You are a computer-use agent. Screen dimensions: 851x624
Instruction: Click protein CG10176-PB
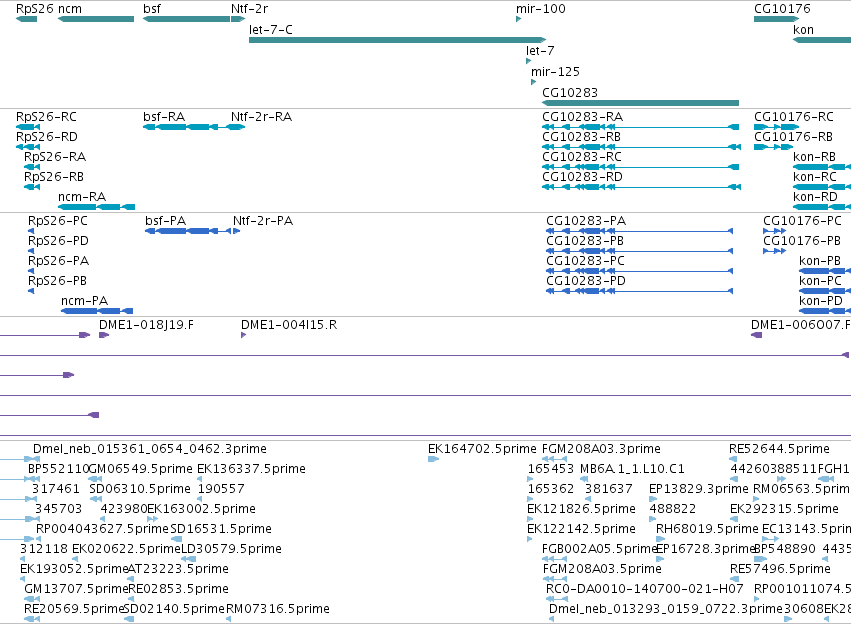[774, 251]
